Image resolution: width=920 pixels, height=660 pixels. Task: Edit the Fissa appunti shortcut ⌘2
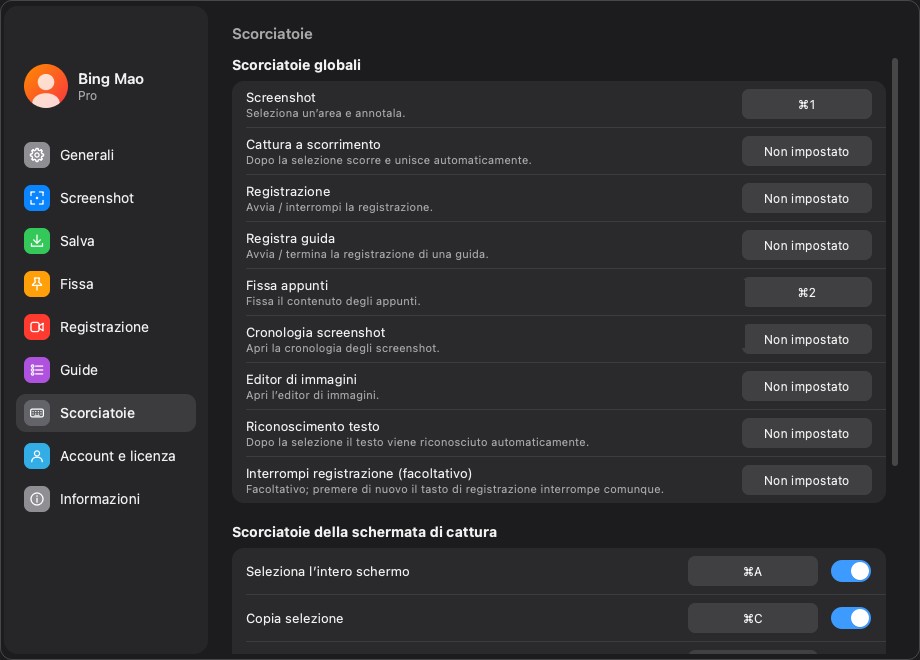coord(807,292)
